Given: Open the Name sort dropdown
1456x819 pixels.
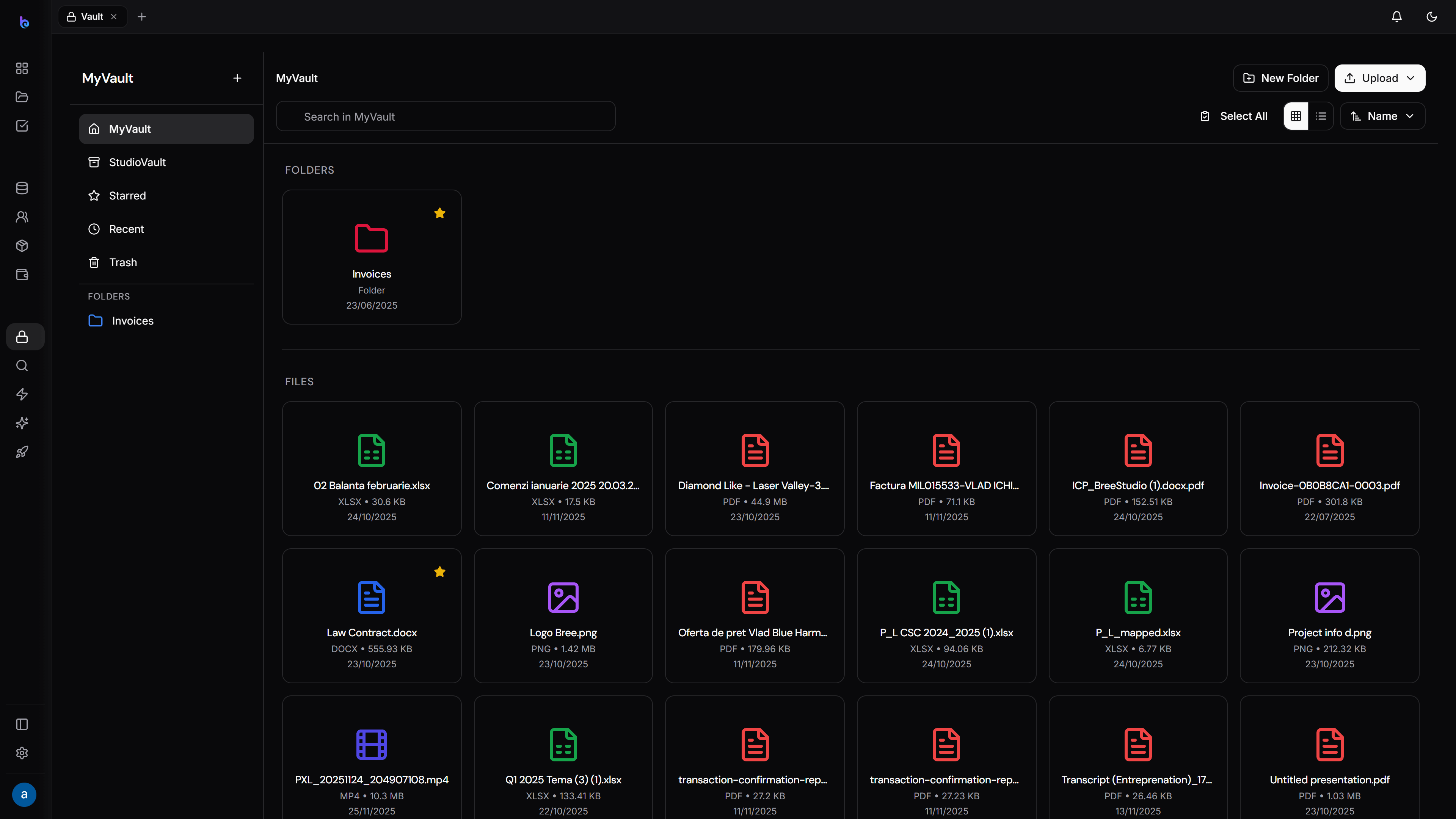Looking at the screenshot, I should coord(1382,116).
